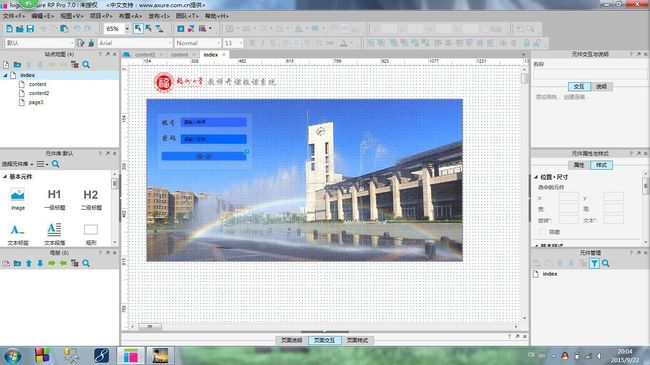Open the zoom level 65% dropdown
The height and width of the screenshot is (365, 650).
[x=127, y=29]
